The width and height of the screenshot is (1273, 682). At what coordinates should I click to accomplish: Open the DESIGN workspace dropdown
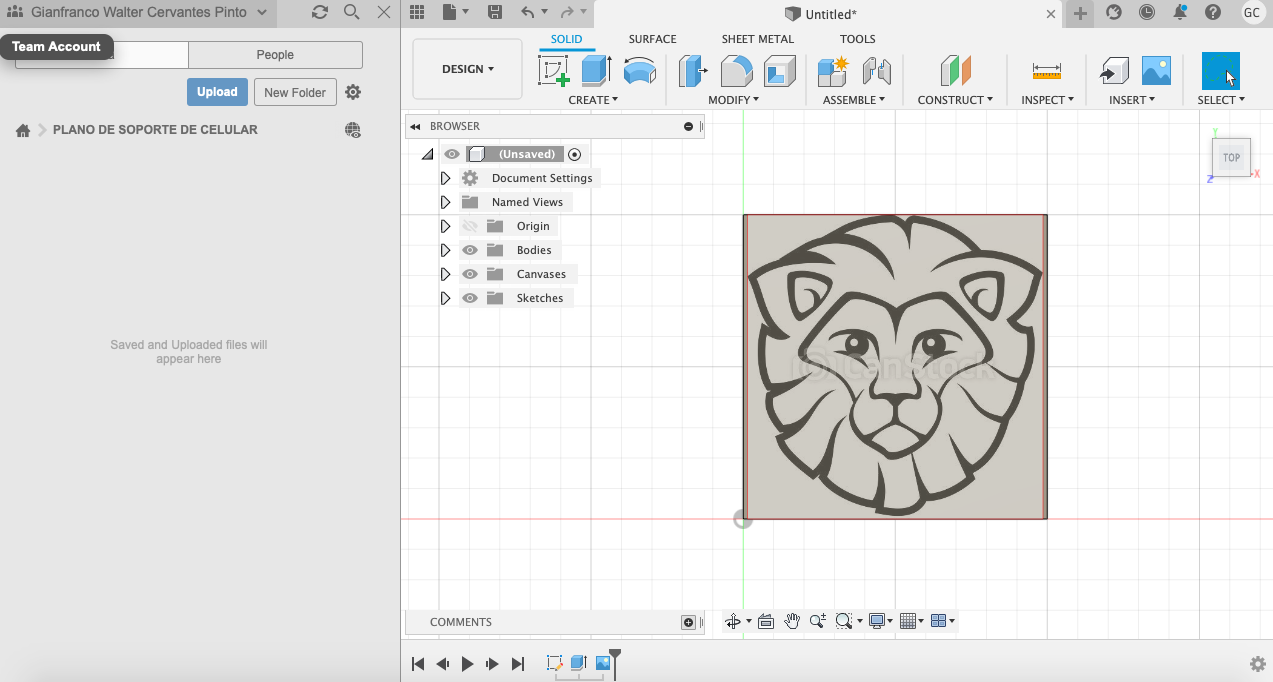click(x=468, y=69)
